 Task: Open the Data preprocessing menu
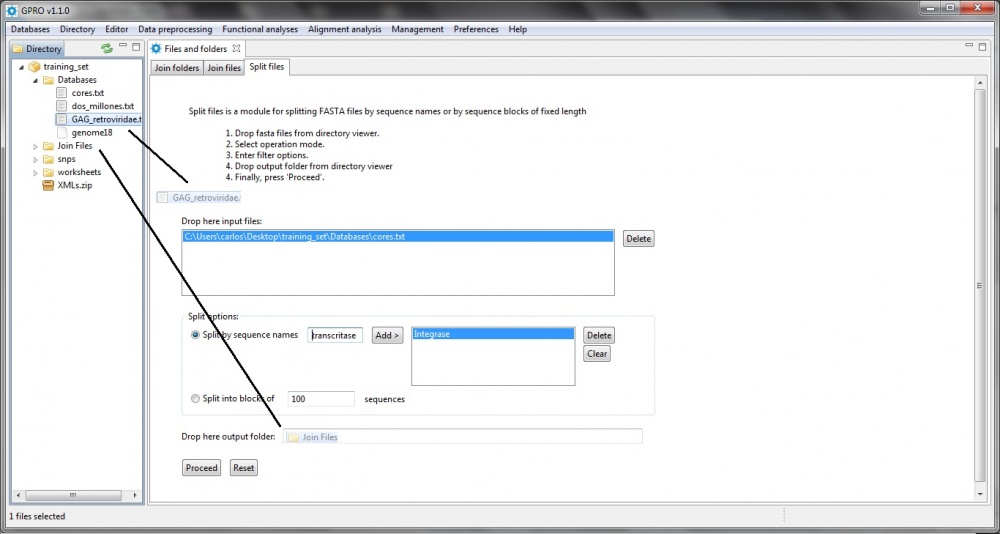pos(175,29)
